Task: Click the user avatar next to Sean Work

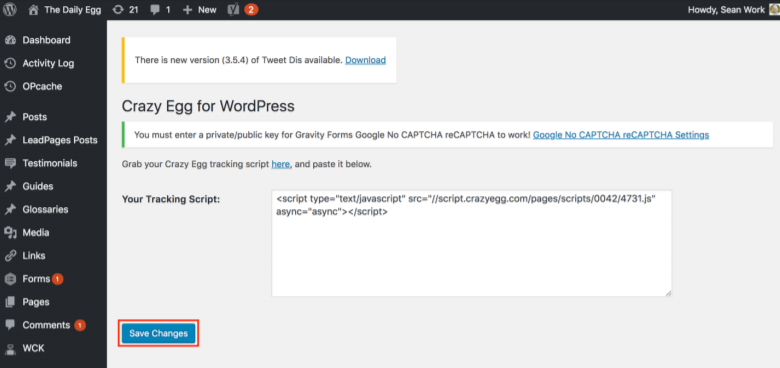Action: 774,9
